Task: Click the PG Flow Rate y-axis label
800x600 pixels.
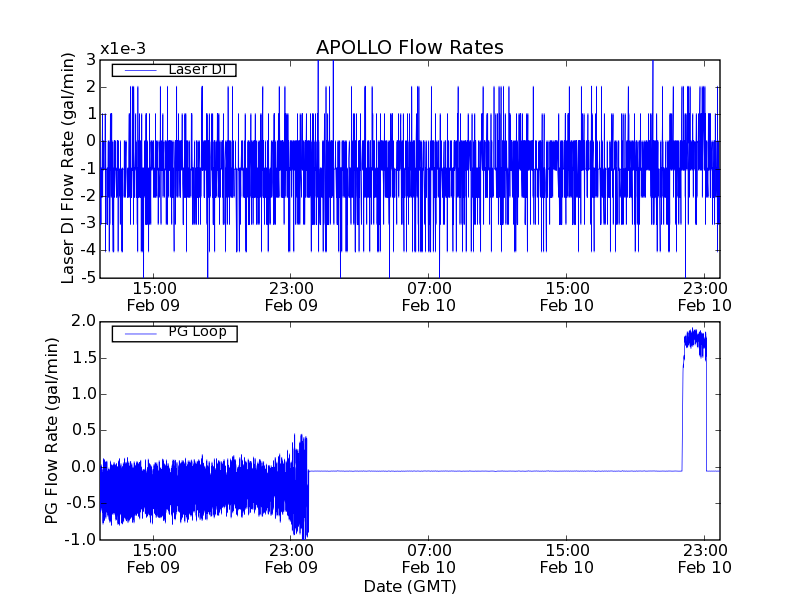Action: click(x=52, y=430)
